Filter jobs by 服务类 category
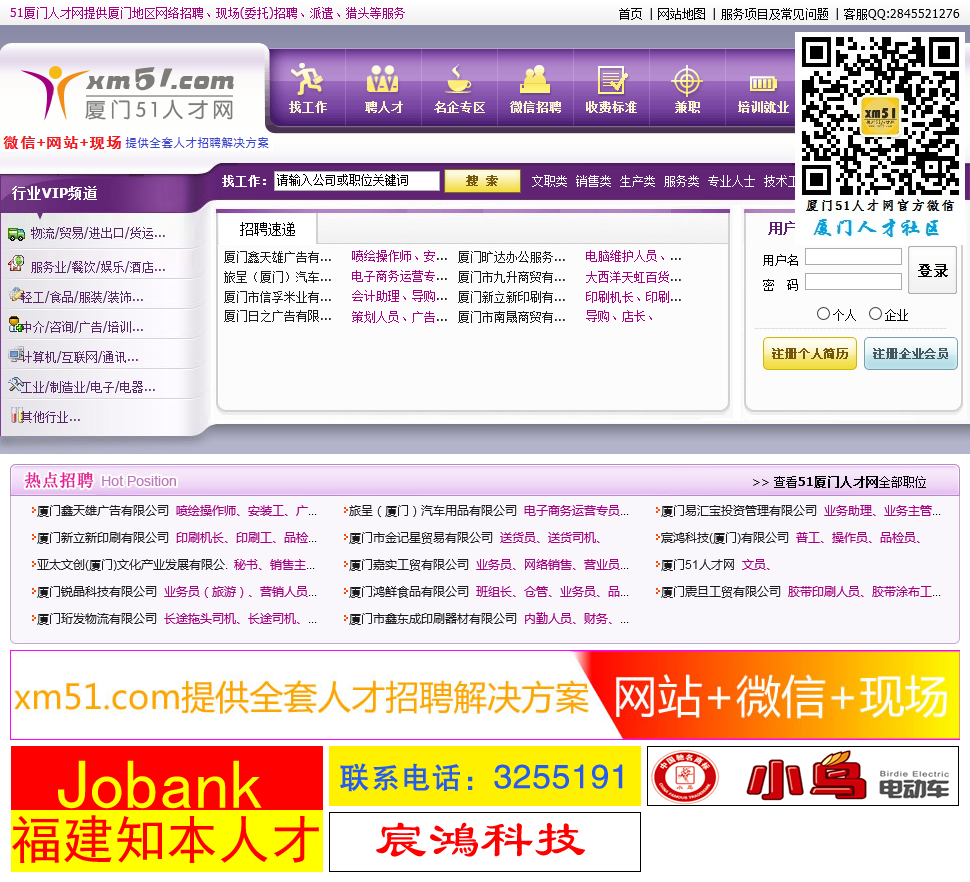The height and width of the screenshot is (882, 970). tap(681, 181)
